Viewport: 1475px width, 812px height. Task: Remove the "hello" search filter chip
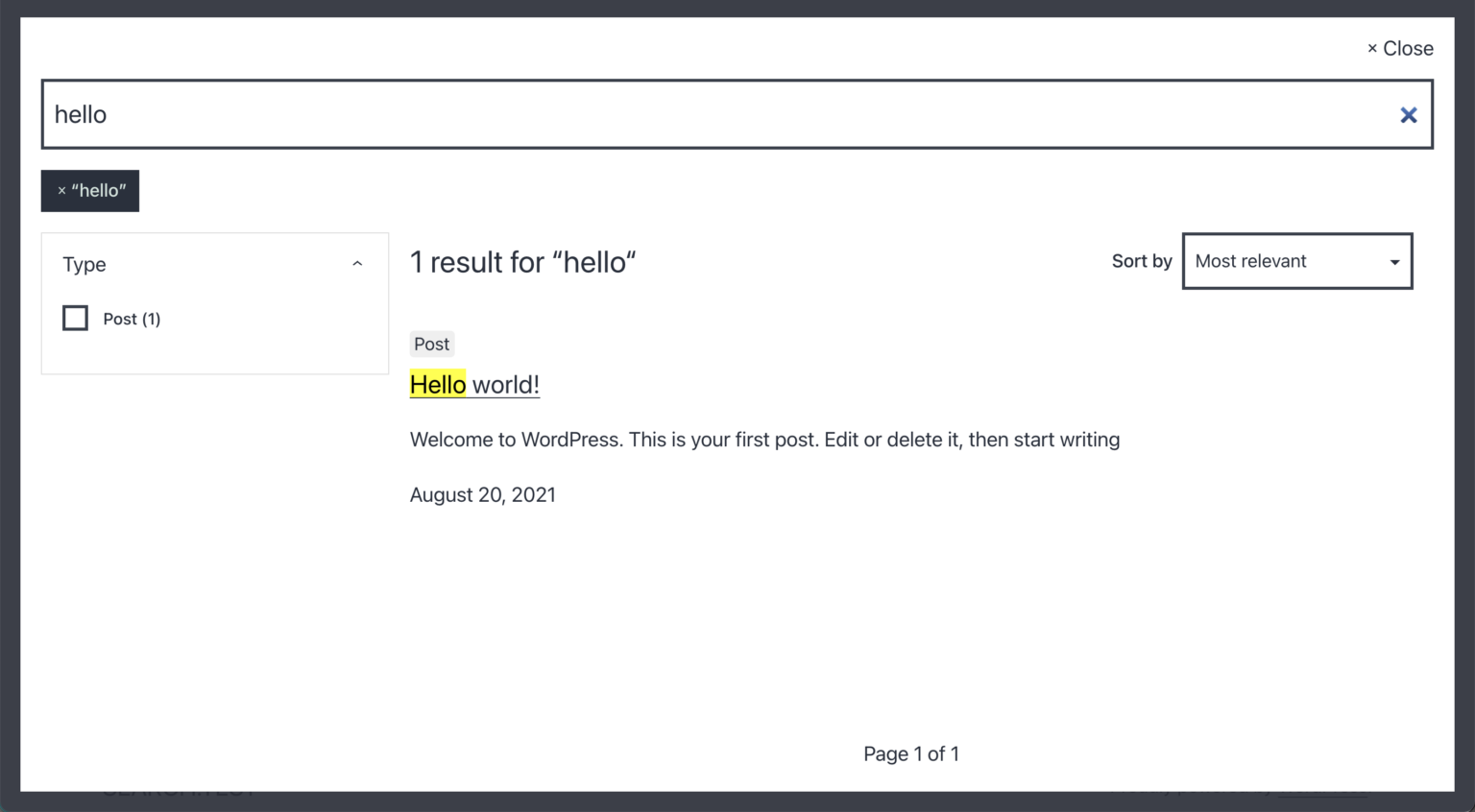point(89,190)
